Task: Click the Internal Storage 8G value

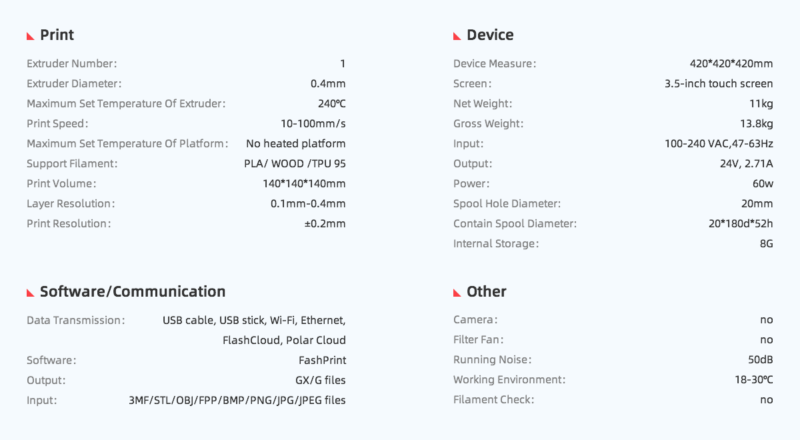Action: tap(766, 243)
